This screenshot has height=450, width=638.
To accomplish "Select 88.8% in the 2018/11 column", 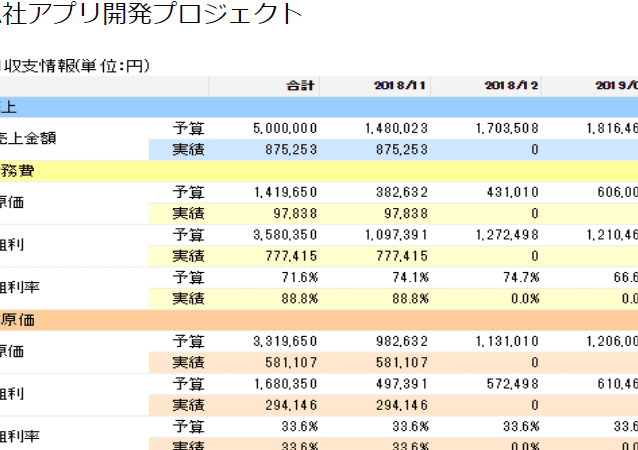I will tap(411, 299).
